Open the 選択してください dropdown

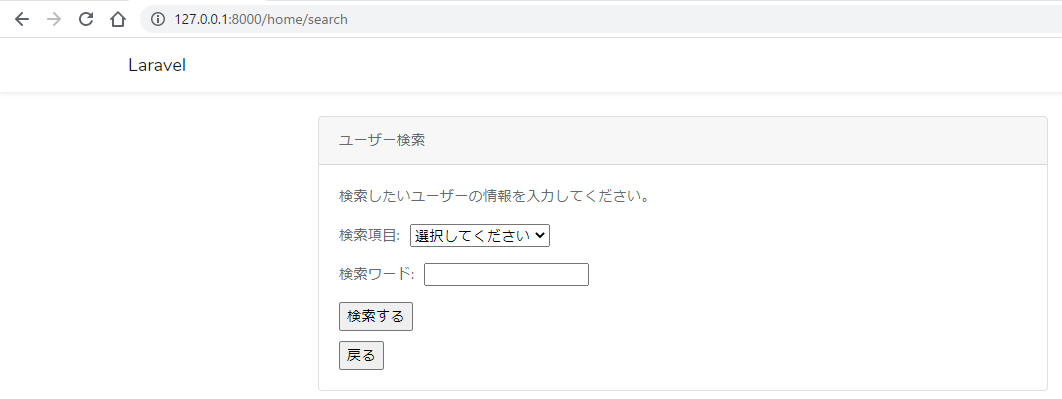click(x=480, y=236)
